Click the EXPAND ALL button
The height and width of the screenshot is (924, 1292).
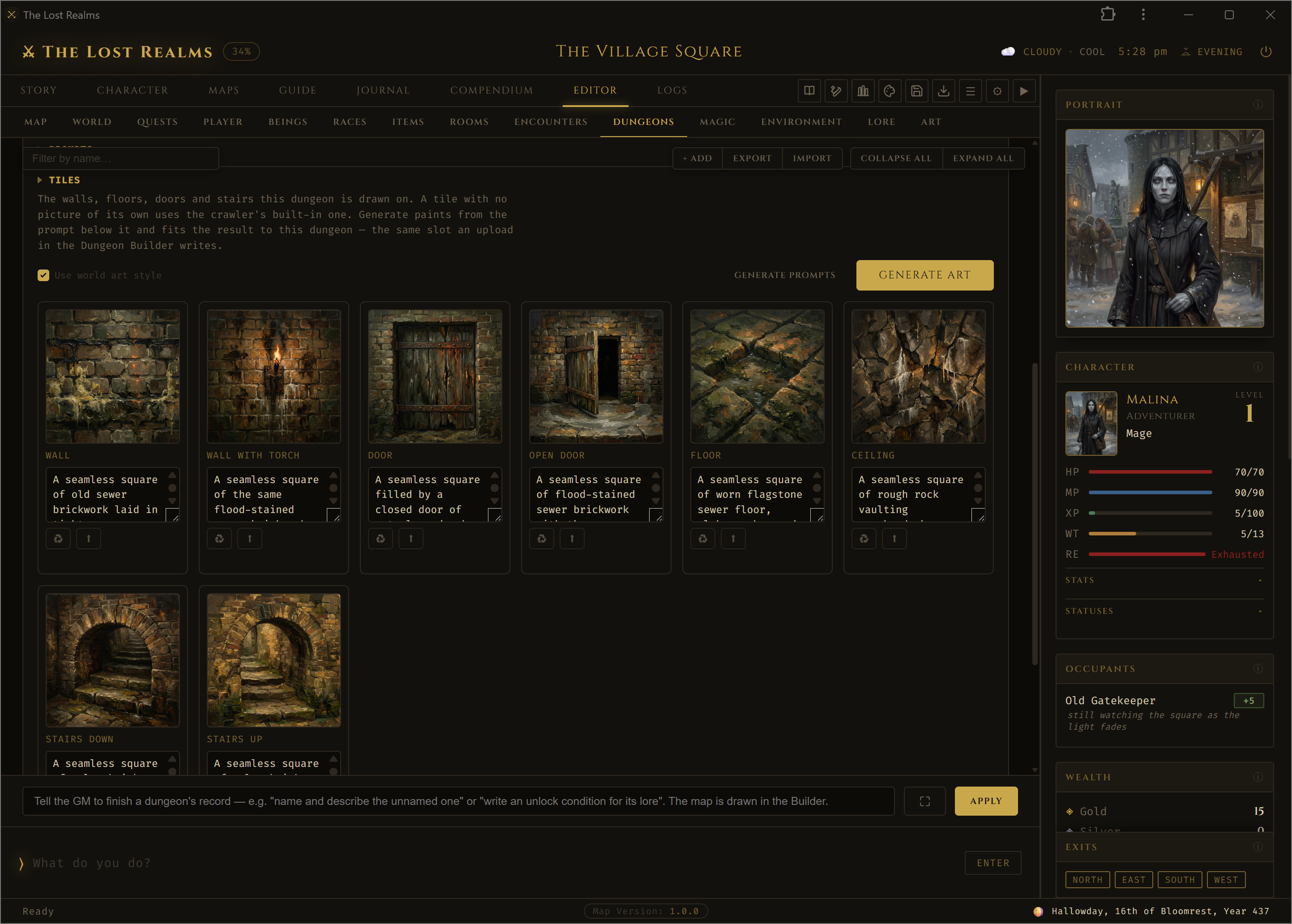coord(983,158)
